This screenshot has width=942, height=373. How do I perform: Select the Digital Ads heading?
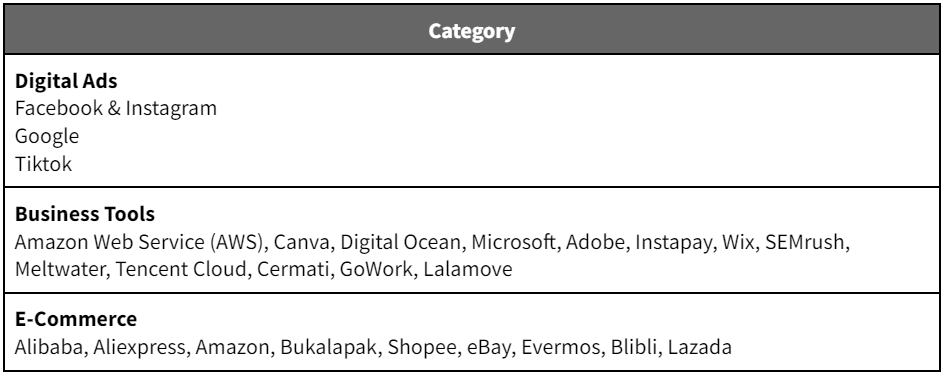[66, 81]
